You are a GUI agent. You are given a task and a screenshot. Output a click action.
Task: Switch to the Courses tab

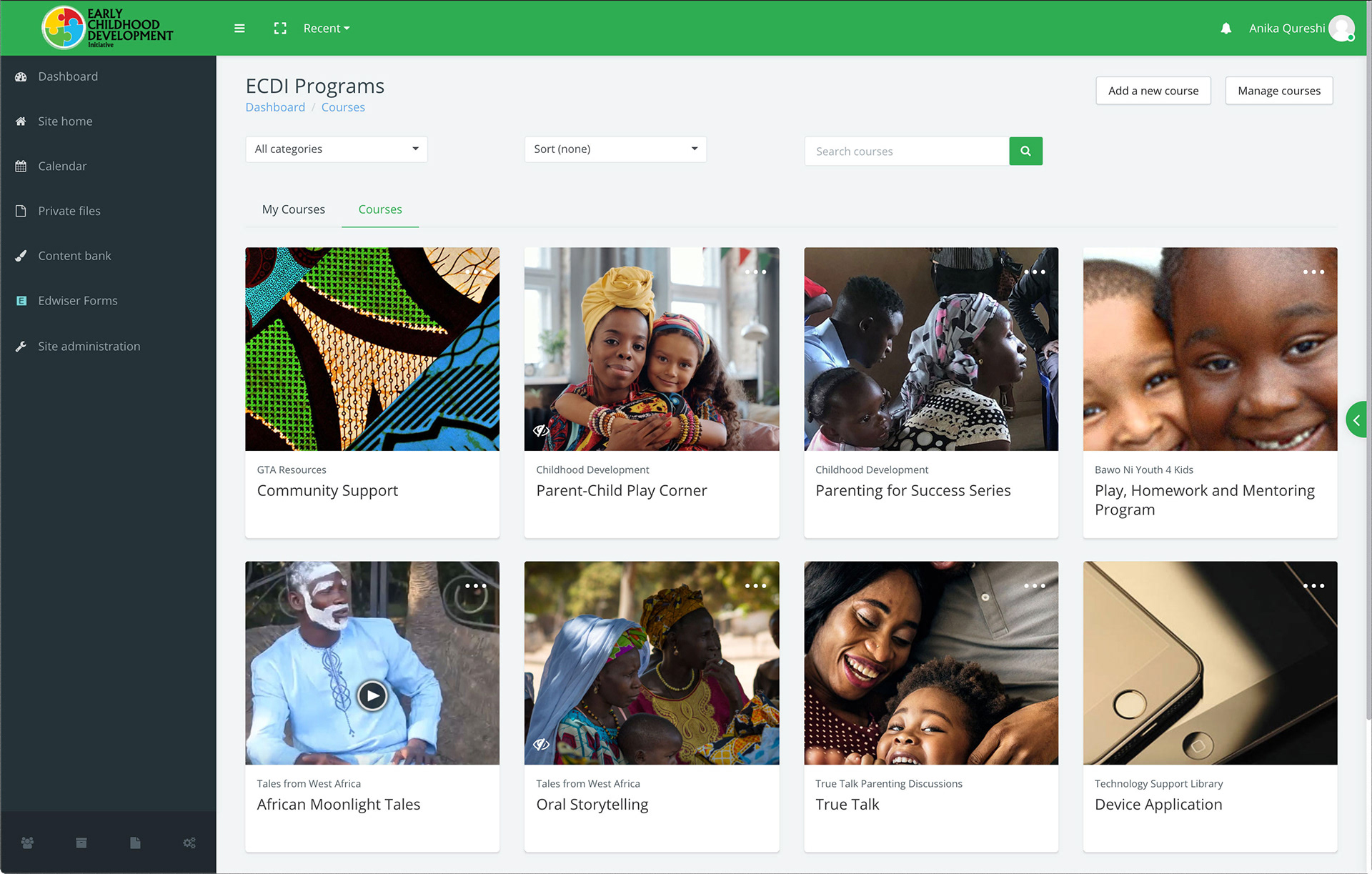click(380, 209)
